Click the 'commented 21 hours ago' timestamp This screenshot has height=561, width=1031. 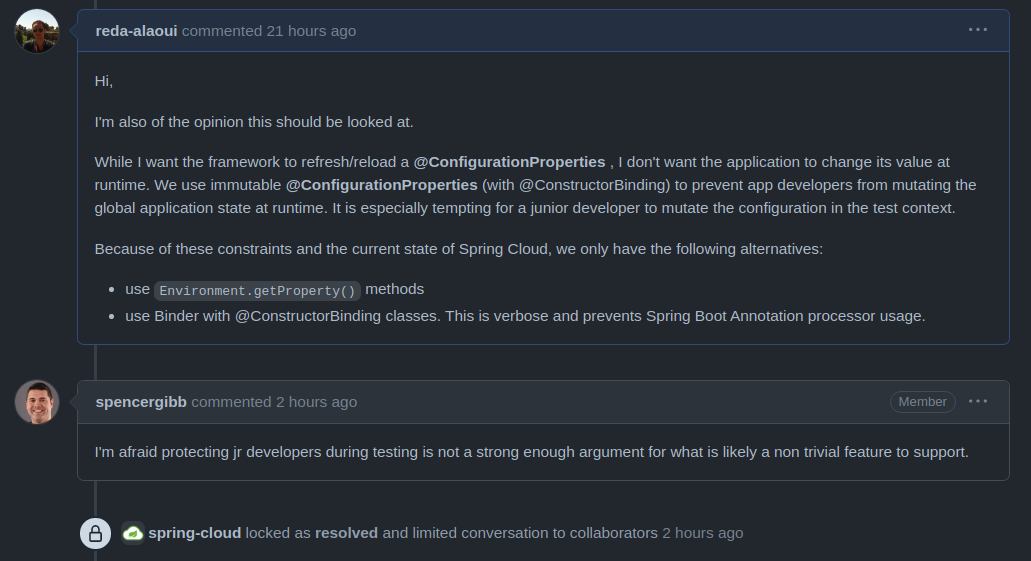269,31
